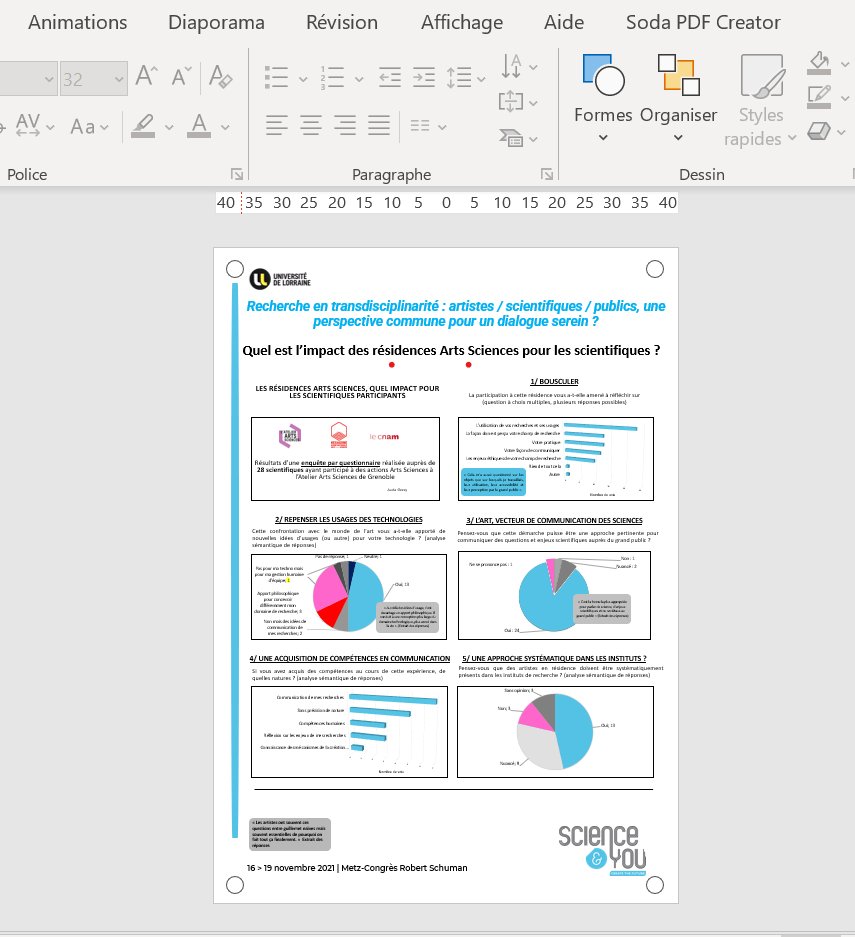Open the line spacing menu
The height and width of the screenshot is (937, 855).
pos(466,78)
